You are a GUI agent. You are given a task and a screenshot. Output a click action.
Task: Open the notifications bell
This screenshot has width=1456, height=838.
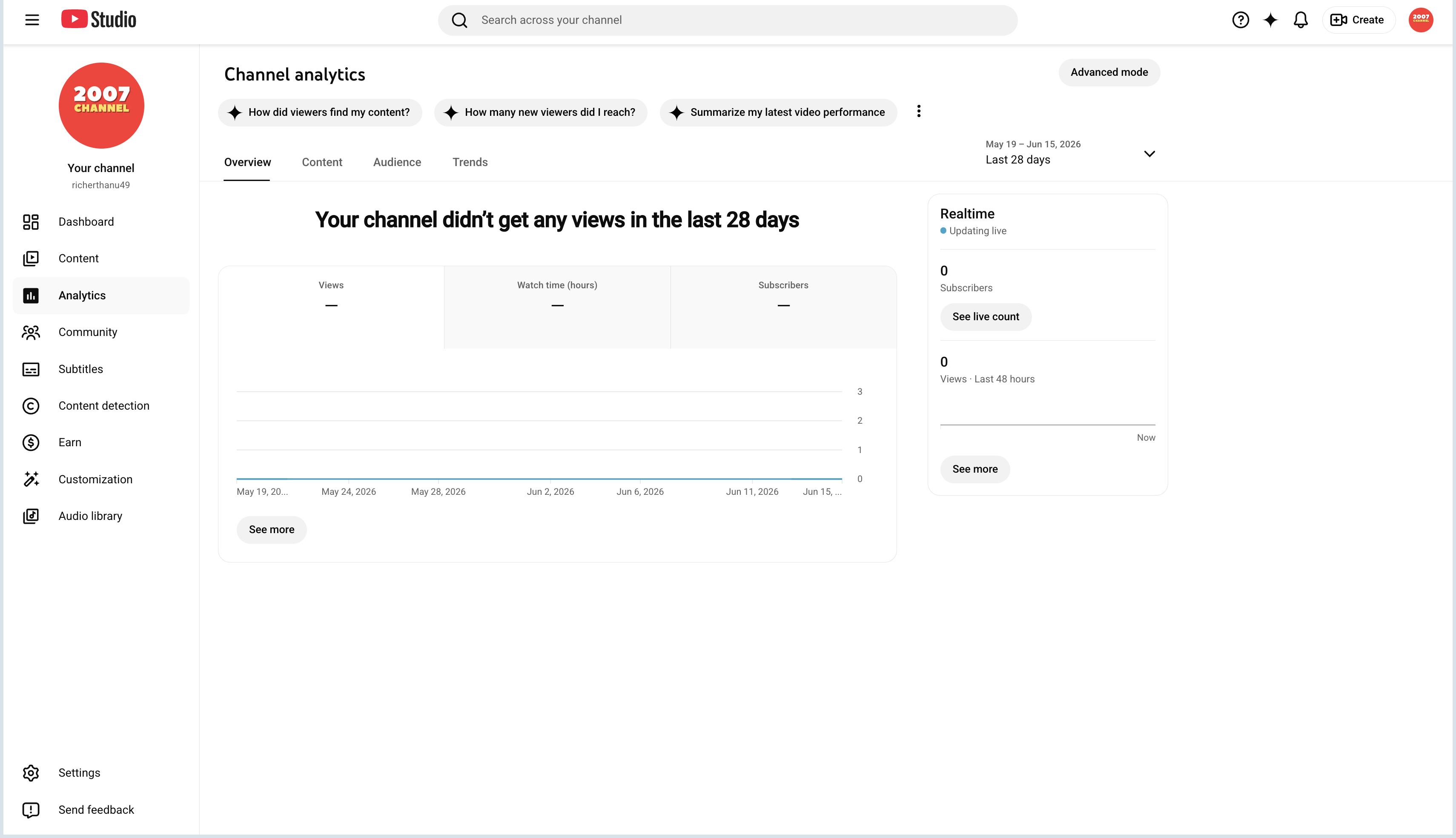pos(1301,20)
